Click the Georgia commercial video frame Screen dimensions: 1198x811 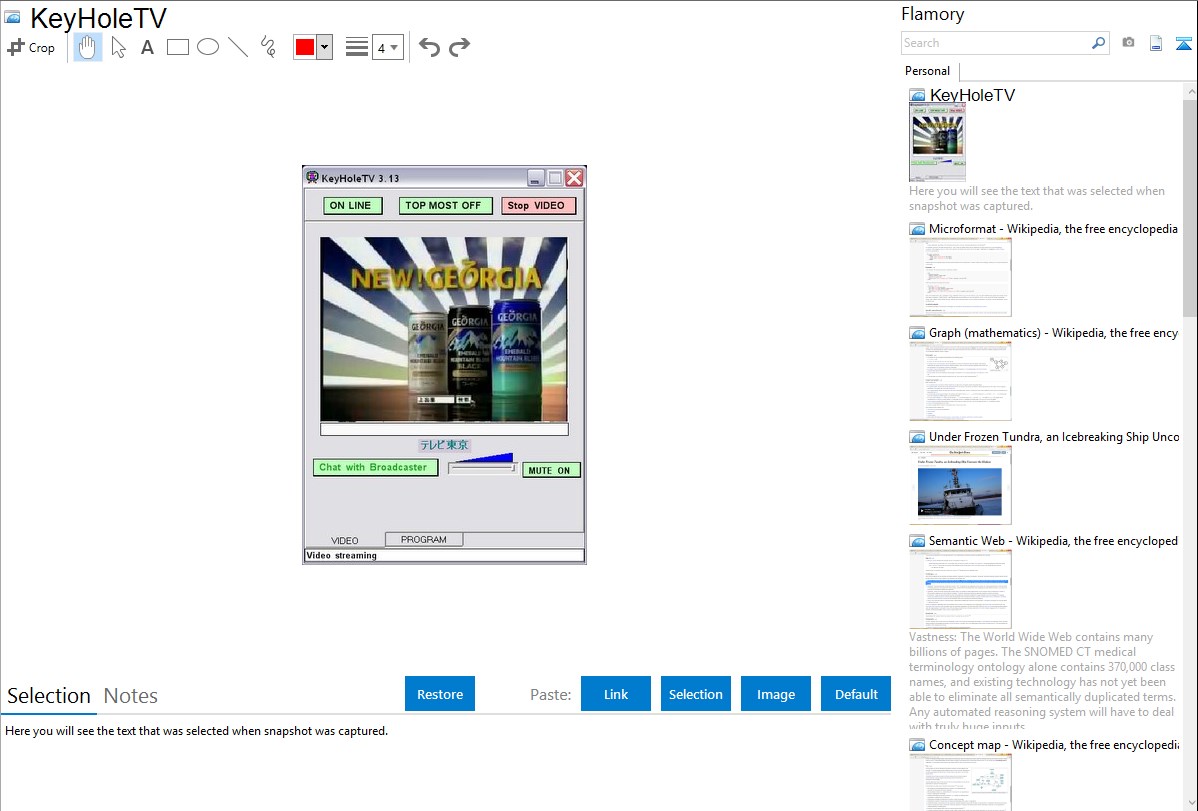(444, 329)
